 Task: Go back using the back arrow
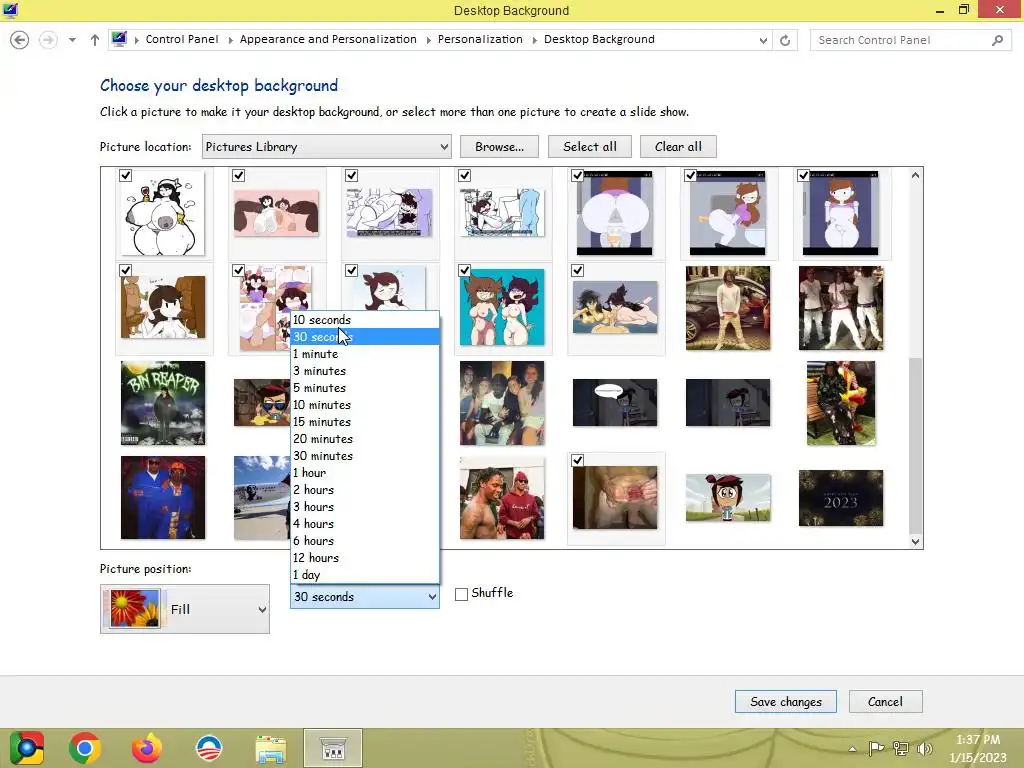pos(20,40)
